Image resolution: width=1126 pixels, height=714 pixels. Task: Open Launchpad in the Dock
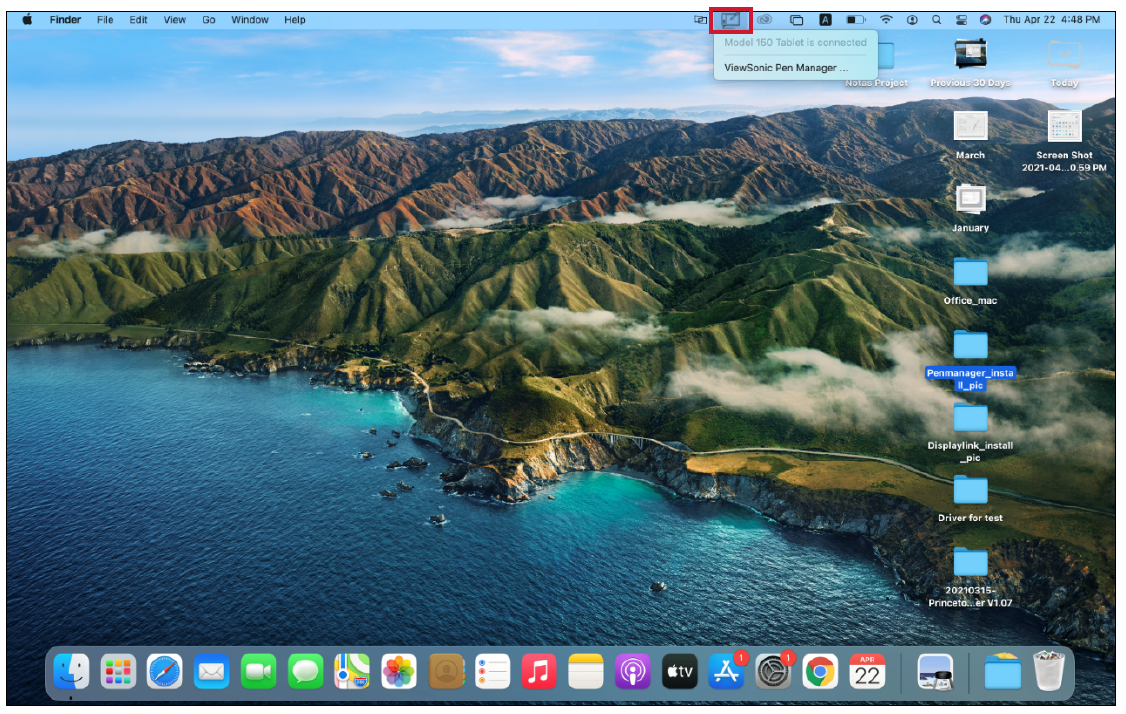point(118,672)
